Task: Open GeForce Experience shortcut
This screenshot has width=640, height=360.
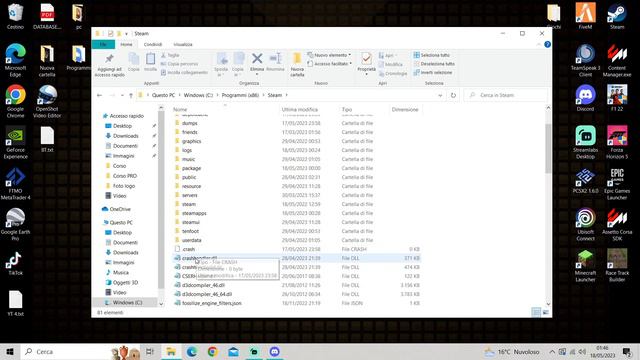Action: (x=16, y=142)
